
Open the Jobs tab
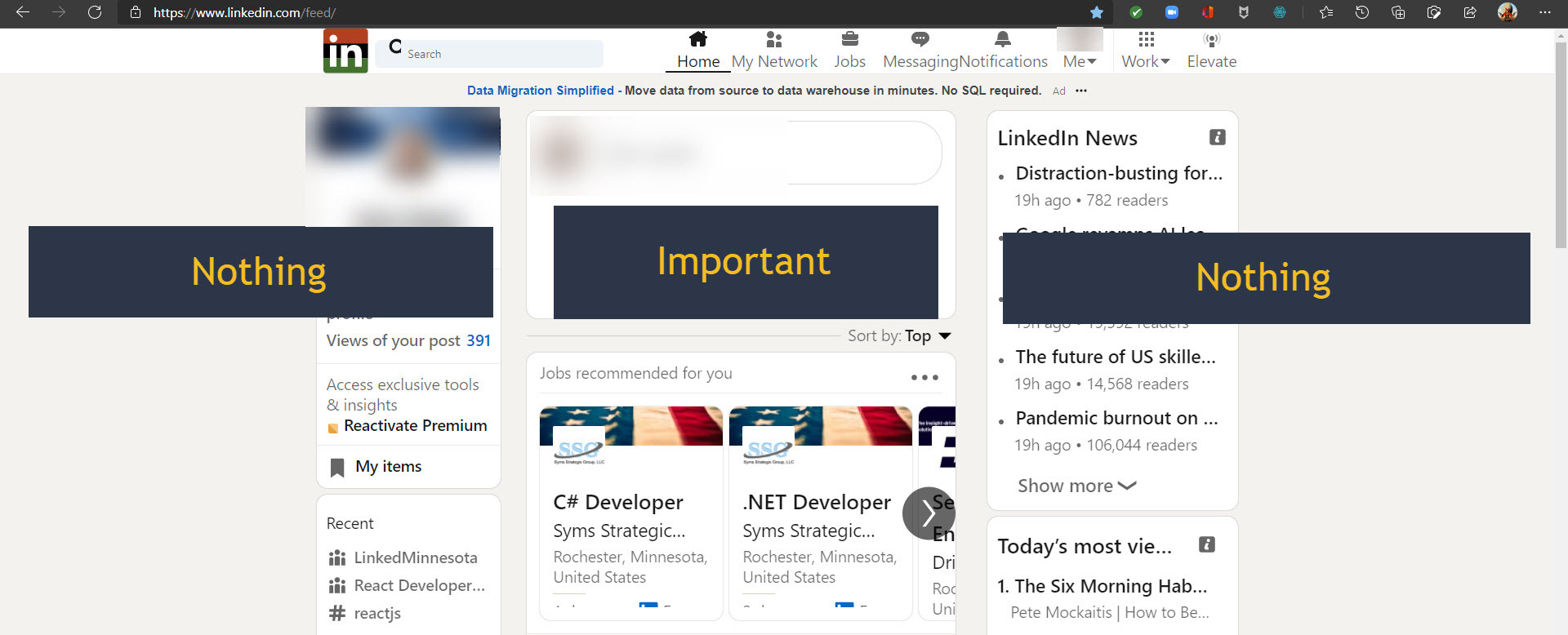click(x=849, y=51)
